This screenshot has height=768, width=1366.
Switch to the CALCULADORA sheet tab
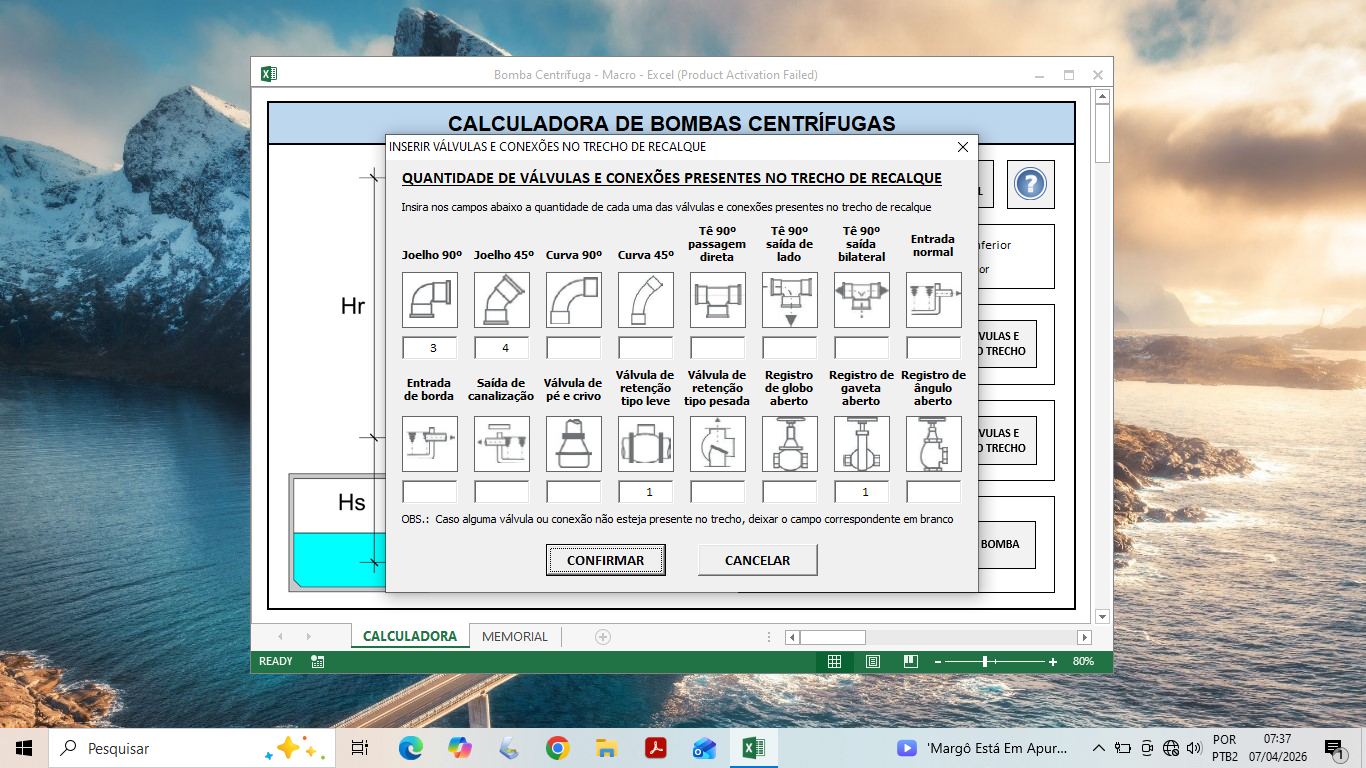(x=410, y=636)
